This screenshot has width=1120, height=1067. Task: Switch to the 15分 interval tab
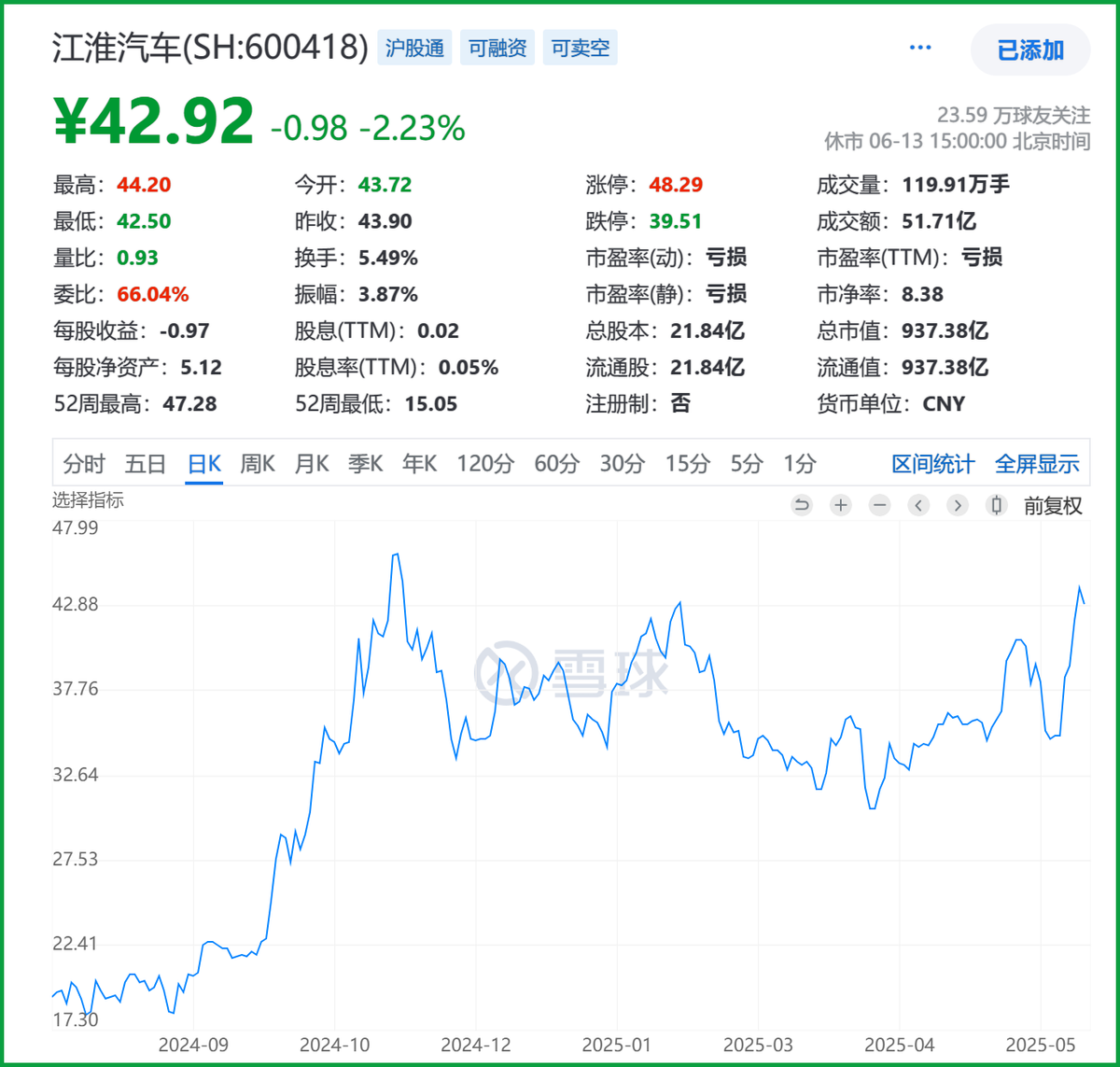pyautogui.click(x=687, y=463)
